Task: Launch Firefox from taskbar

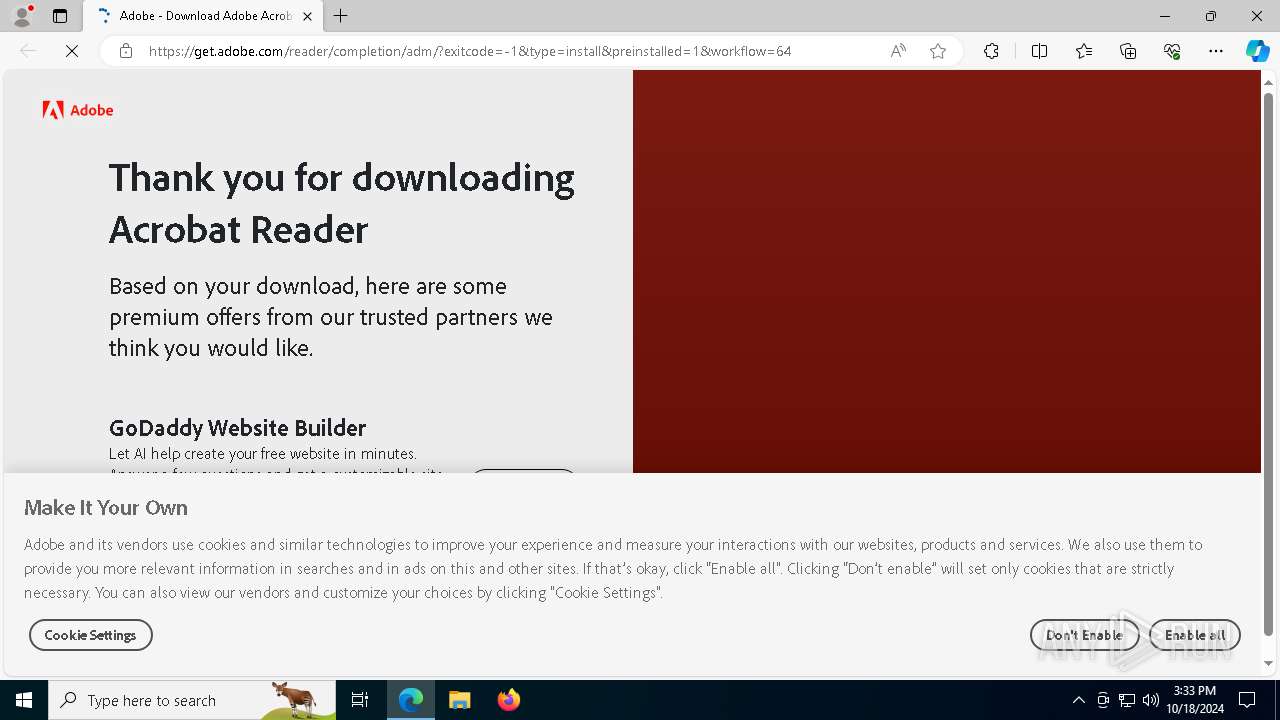Action: point(508,700)
